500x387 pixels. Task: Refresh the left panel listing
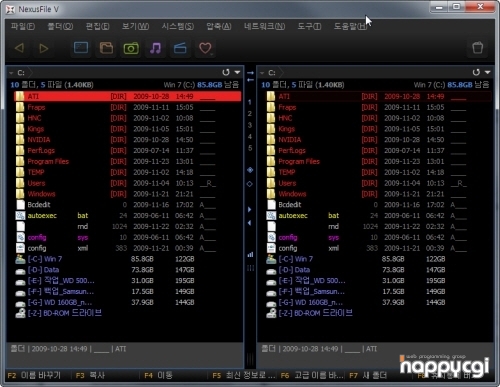[x=226, y=72]
